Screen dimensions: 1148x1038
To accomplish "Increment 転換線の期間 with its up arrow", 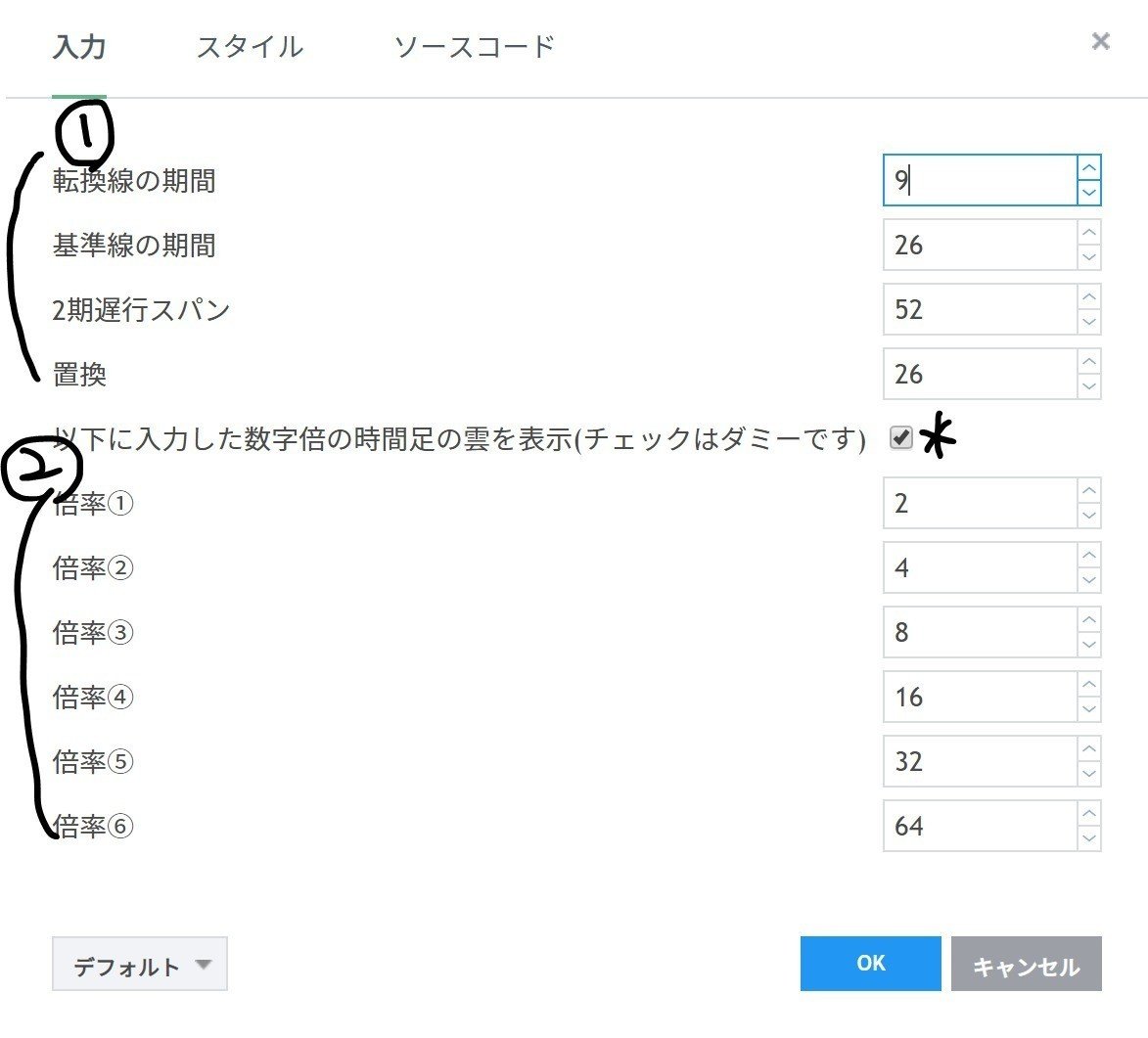I will pyautogui.click(x=1088, y=168).
